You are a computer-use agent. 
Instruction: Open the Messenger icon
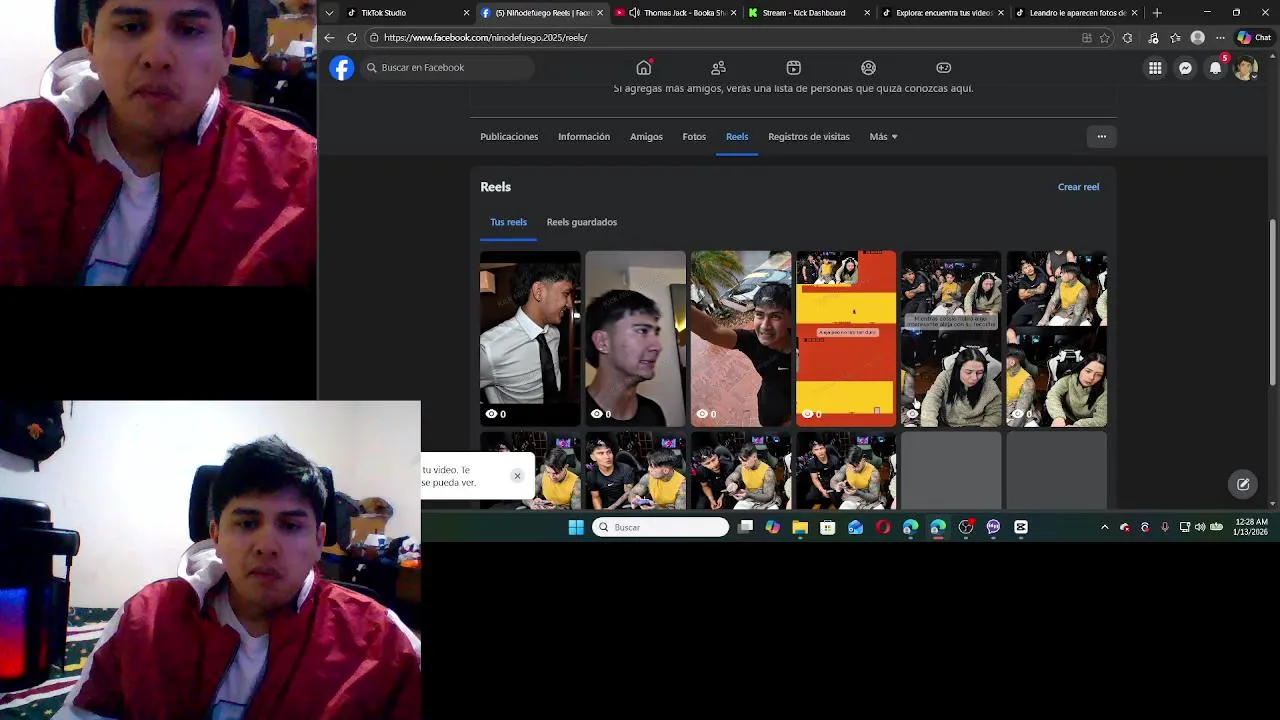tap(1185, 68)
